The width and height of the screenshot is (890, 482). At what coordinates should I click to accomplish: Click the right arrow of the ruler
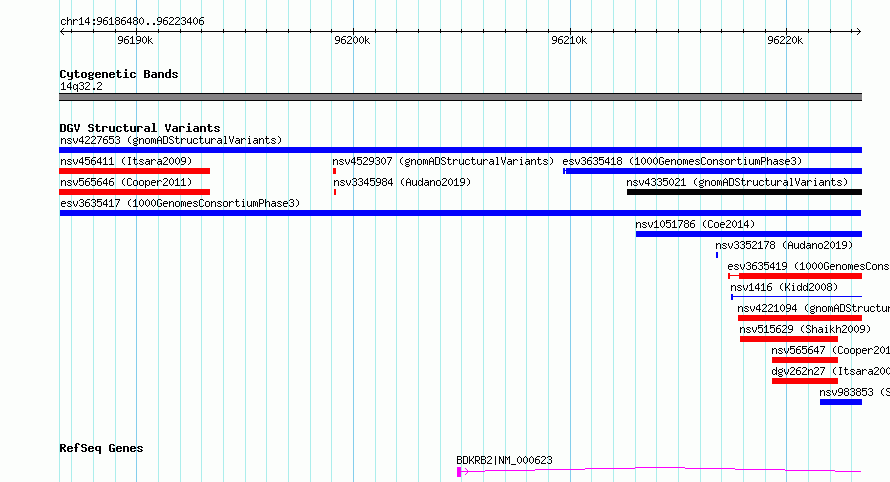pyautogui.click(x=858, y=31)
